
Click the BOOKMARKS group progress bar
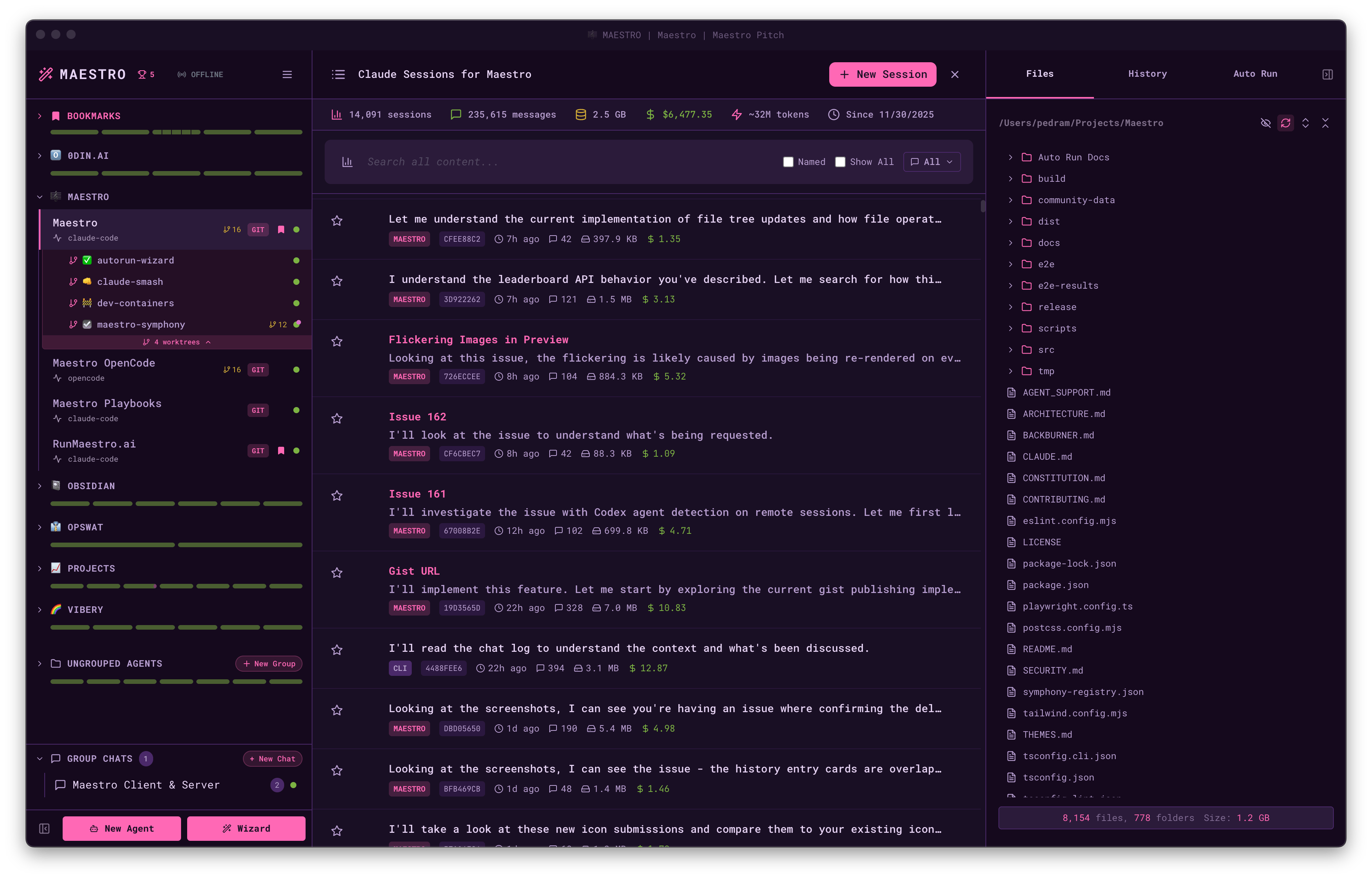[x=176, y=132]
